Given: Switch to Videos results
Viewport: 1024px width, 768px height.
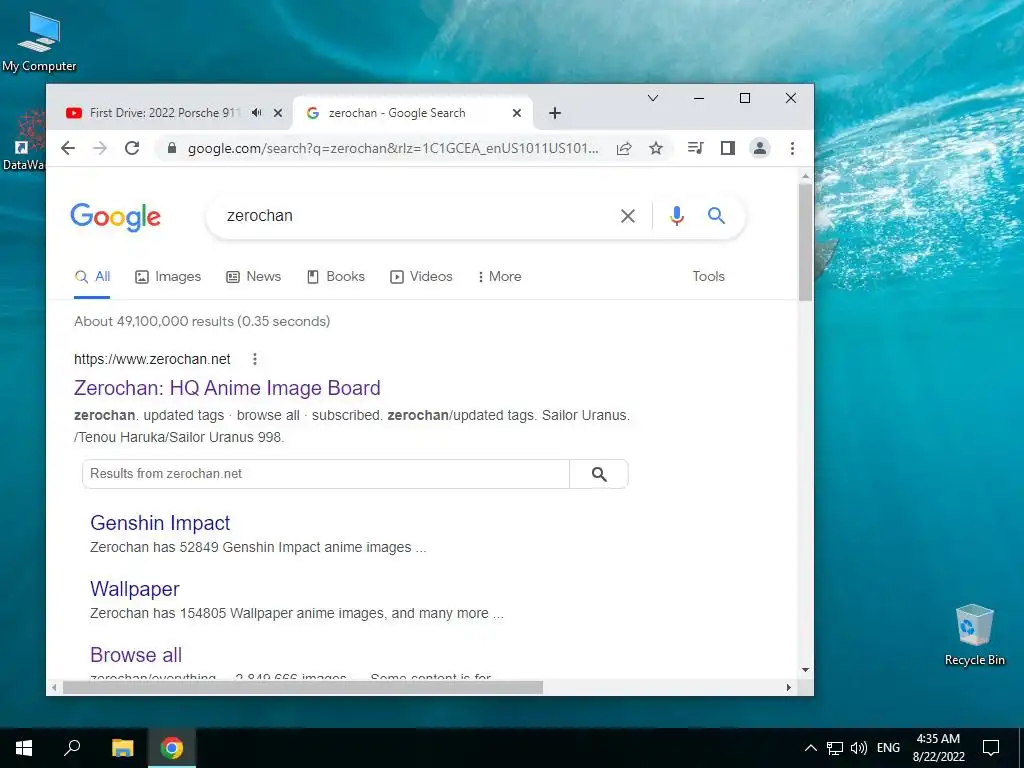Looking at the screenshot, I should [x=421, y=277].
